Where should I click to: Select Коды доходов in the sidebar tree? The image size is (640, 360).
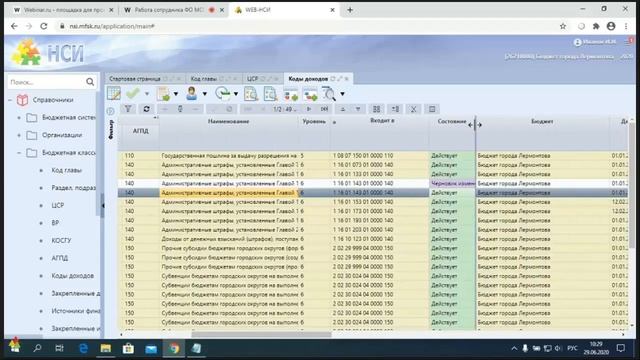[x=73, y=276]
